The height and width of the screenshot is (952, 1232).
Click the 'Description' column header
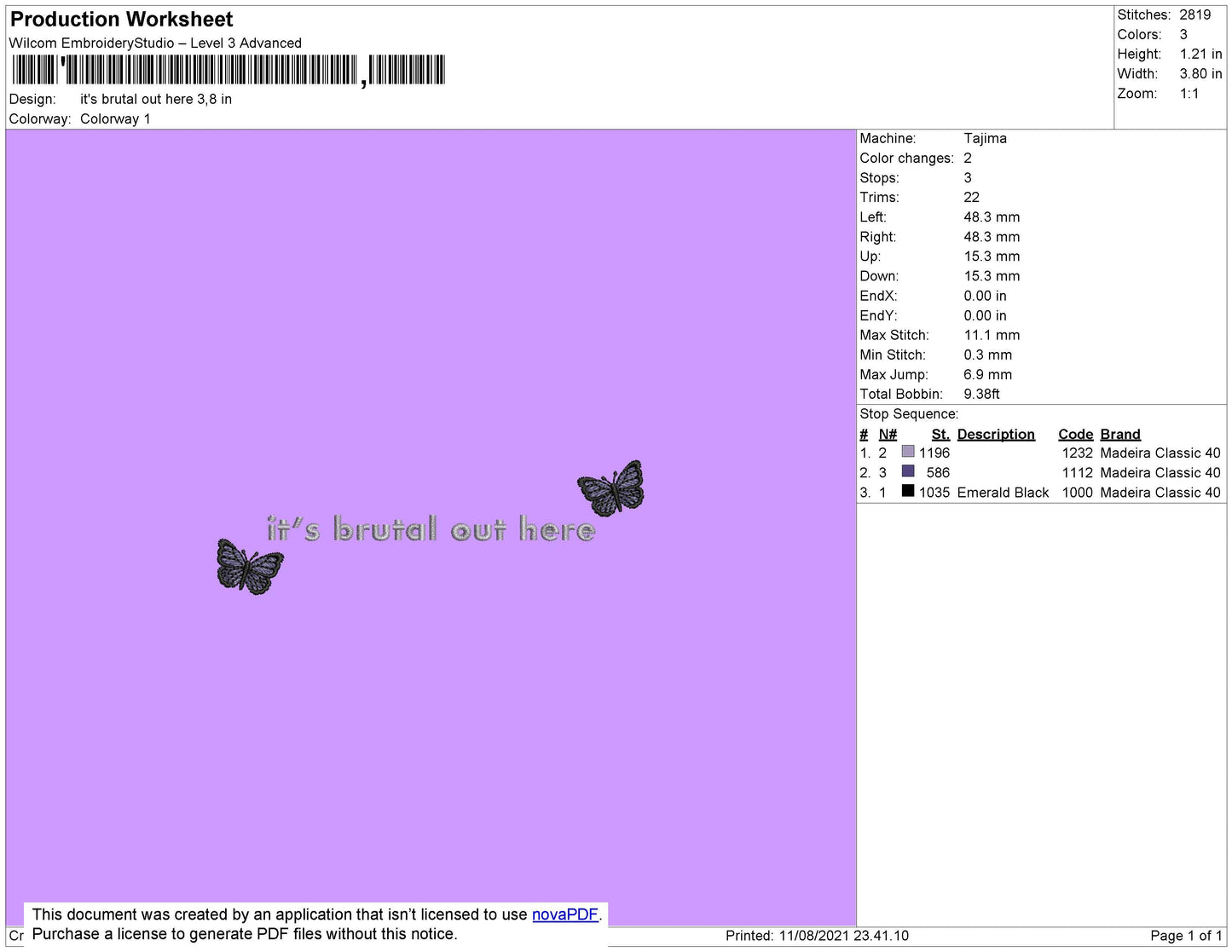coord(996,435)
